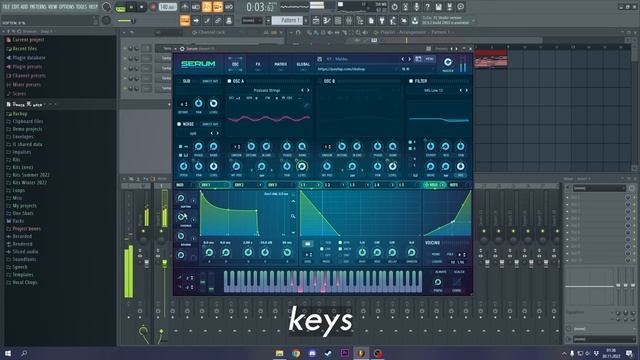Open Google Chrome from taskbar
Image resolution: width=640 pixels, height=360 pixels.
coord(296,353)
